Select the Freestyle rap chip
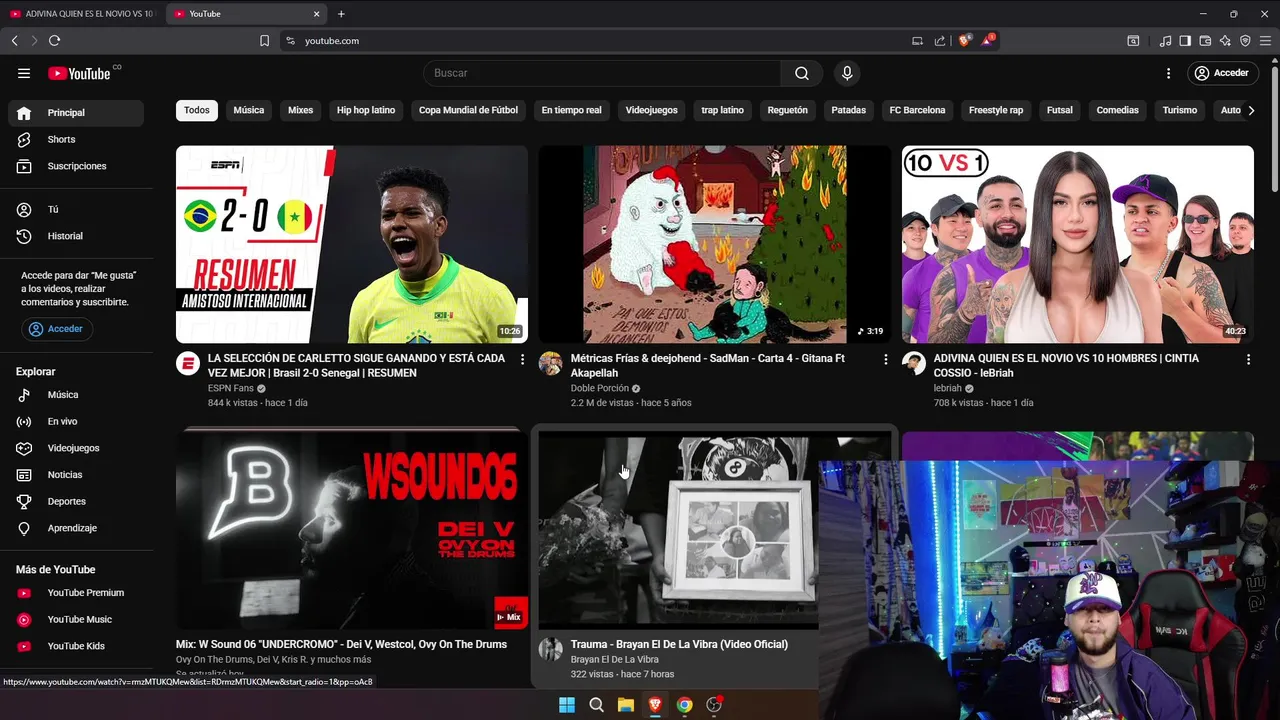Image resolution: width=1280 pixels, height=720 pixels. point(996,110)
